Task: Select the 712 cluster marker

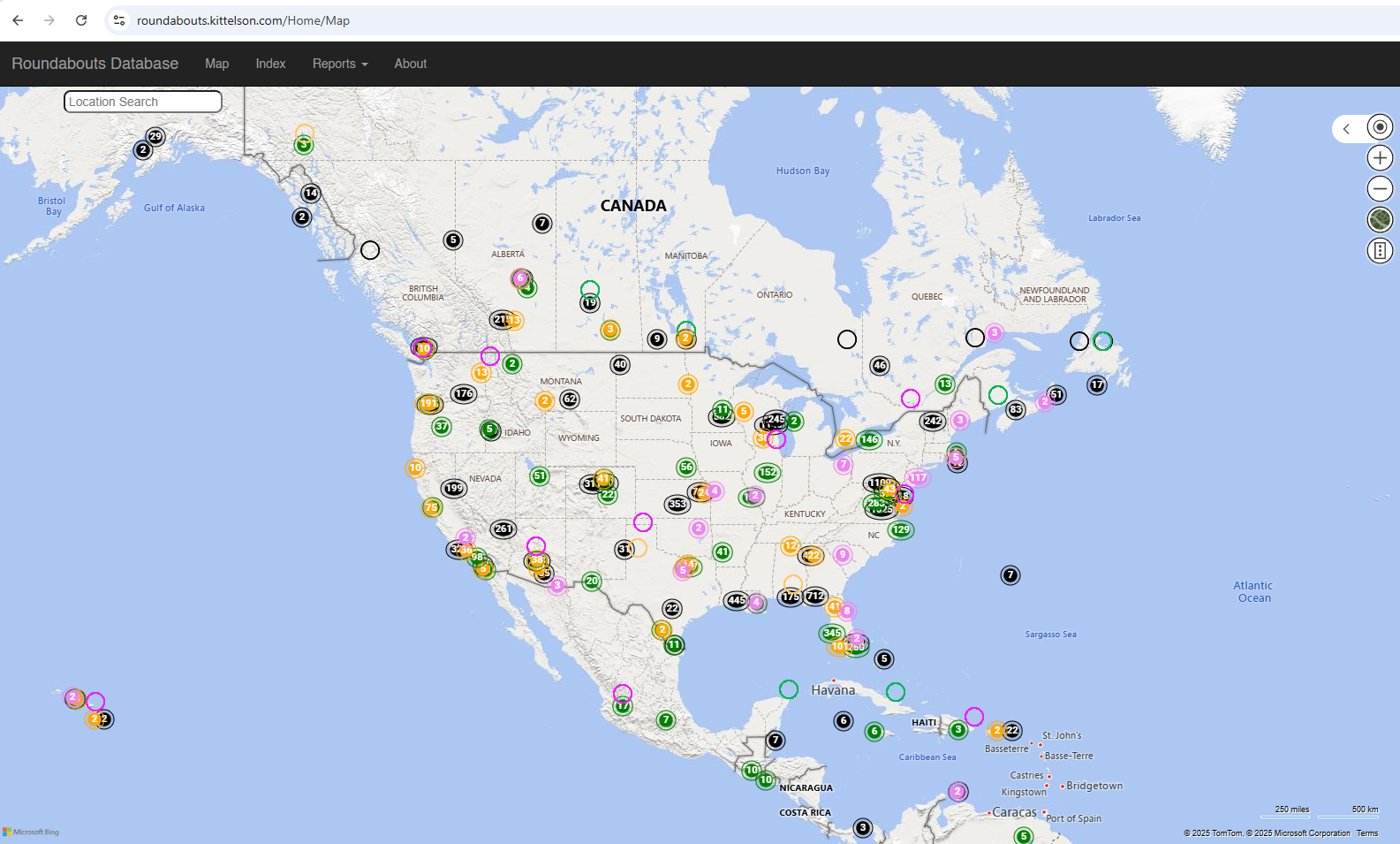Action: 815,597
